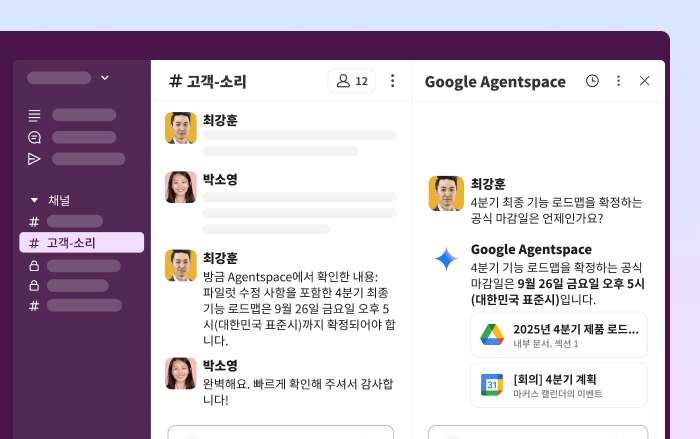700x439 pixels.
Task: Click 박소영's avatar on the 완벽해요 message
Action: pyautogui.click(x=181, y=374)
